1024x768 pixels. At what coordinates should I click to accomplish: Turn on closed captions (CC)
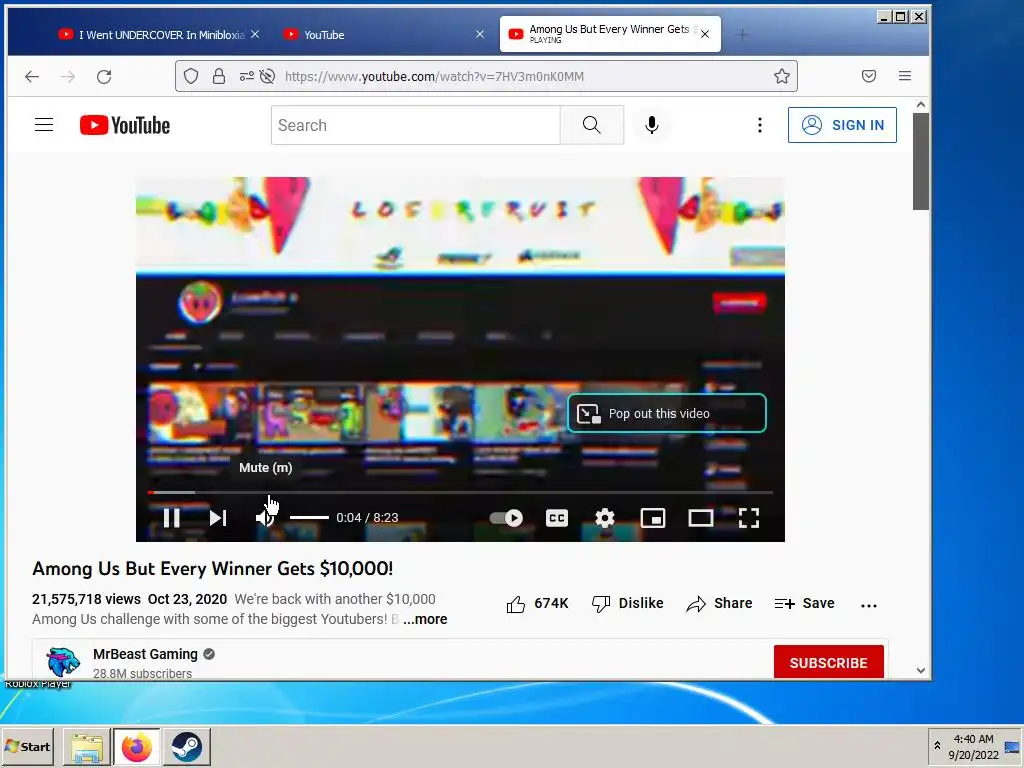pos(556,518)
